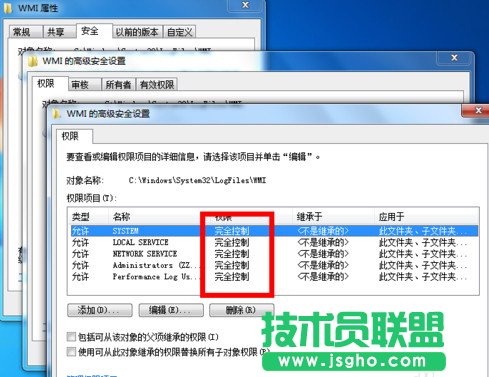Click 完全控制 cell in Performance Log row
The image size is (489, 377).
(x=232, y=277)
